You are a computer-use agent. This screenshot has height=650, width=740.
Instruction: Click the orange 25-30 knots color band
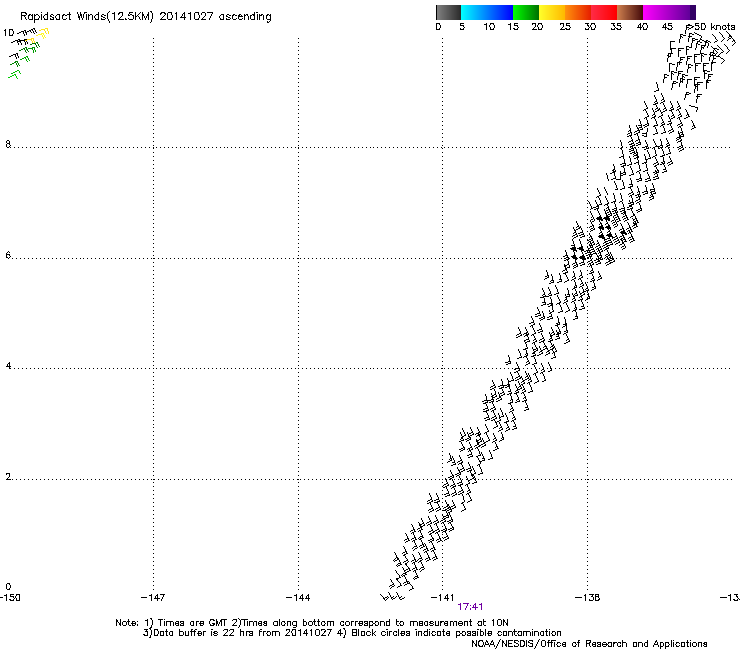[578, 12]
